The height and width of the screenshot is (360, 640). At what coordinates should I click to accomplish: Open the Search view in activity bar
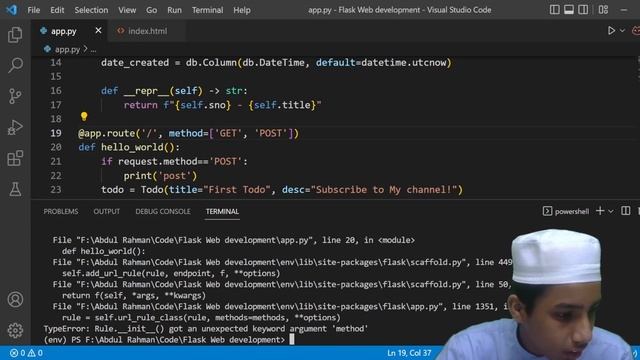pos(15,65)
